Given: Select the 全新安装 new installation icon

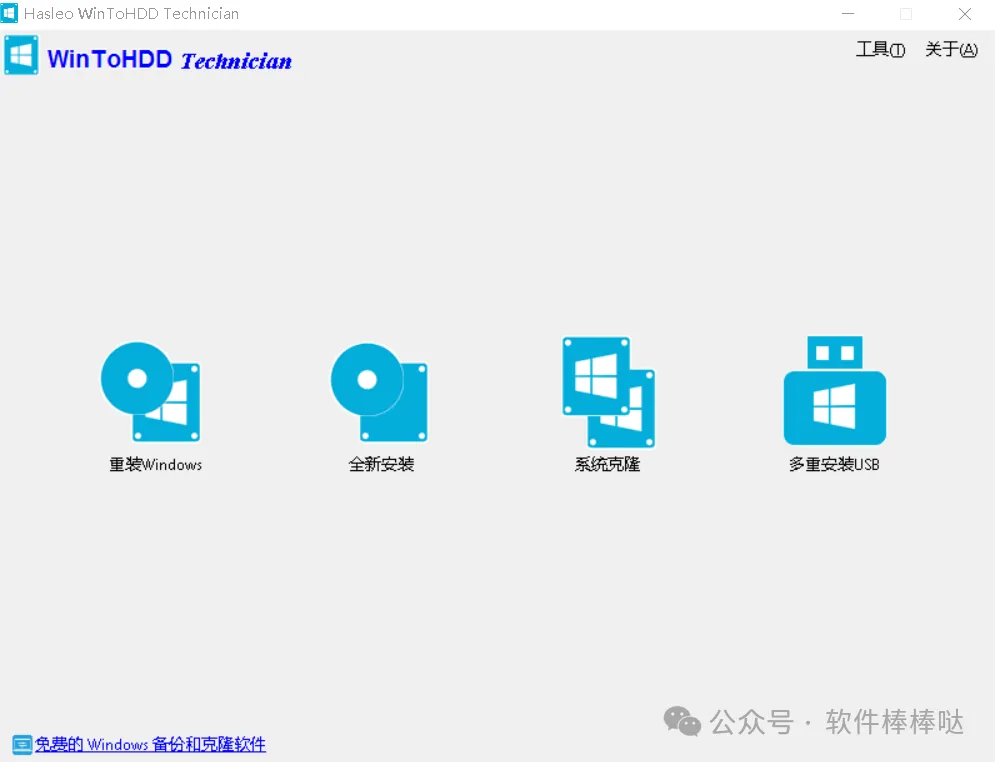Looking at the screenshot, I should pos(379,392).
